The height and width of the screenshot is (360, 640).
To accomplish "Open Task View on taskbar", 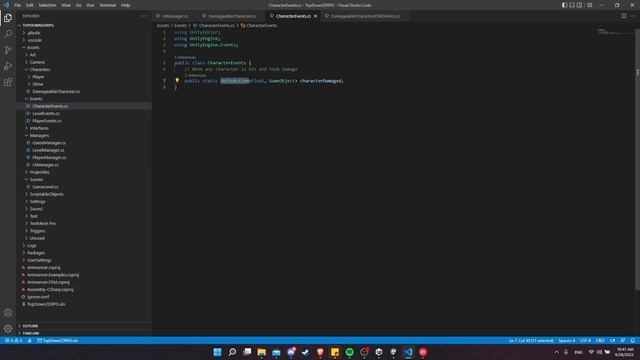I will coord(247,352).
